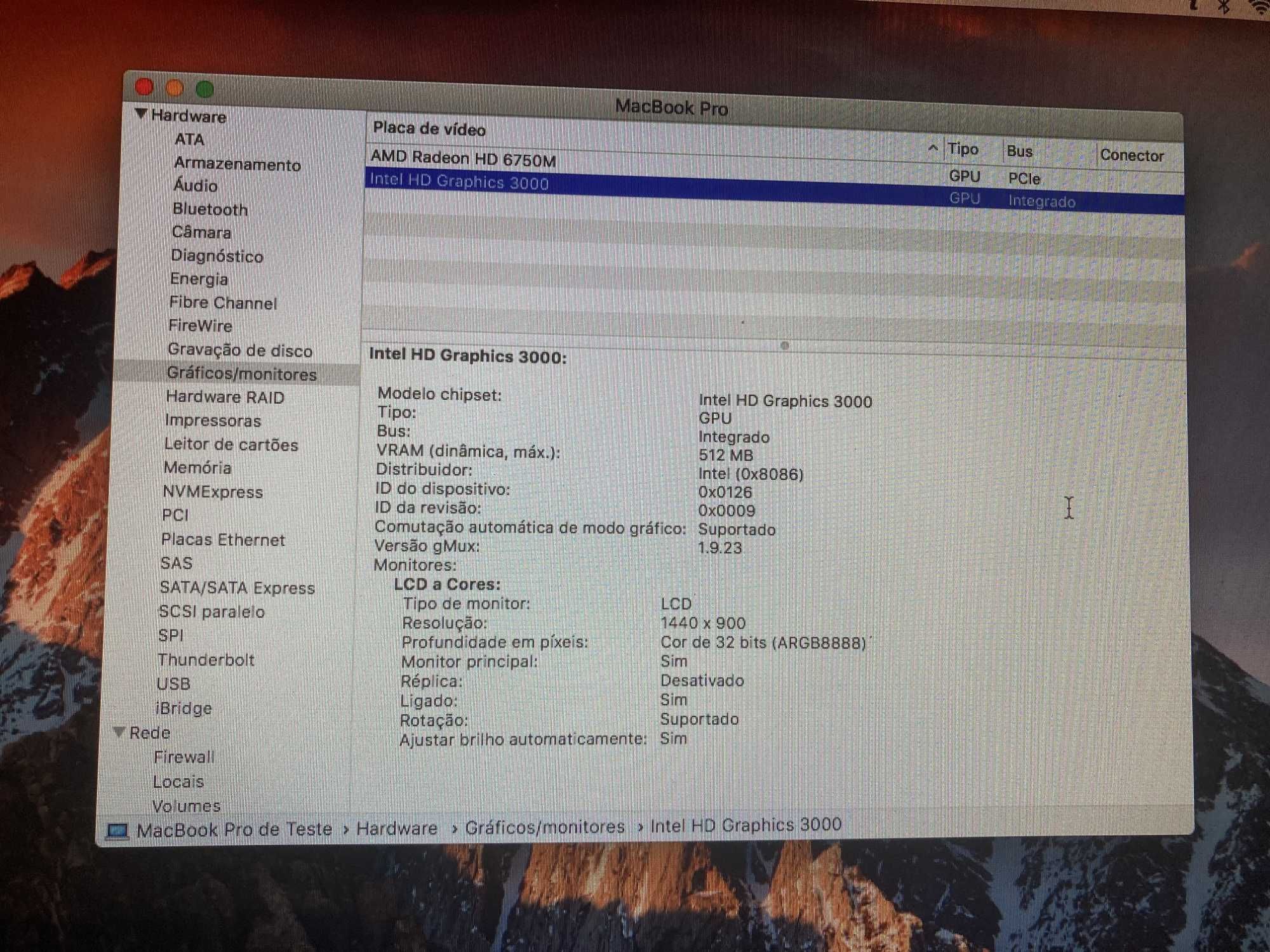Select Impressoras in the sidebar
The width and height of the screenshot is (1270, 952).
click(x=213, y=420)
